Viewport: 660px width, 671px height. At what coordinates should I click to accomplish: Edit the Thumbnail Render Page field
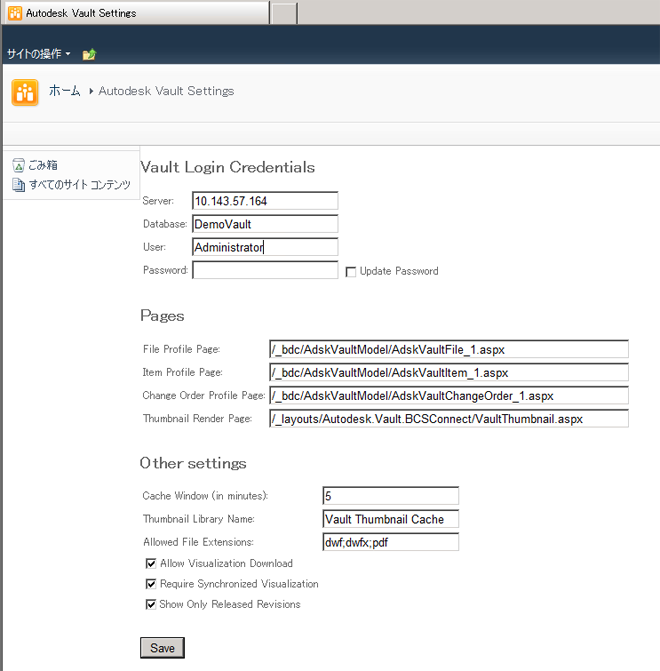click(x=449, y=419)
